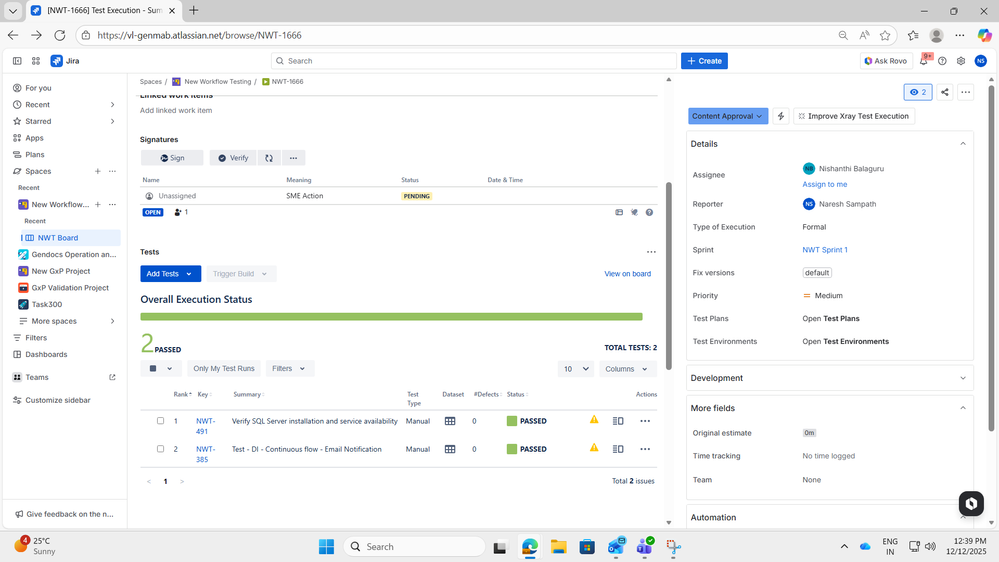Select the NWT Board item

tap(70, 238)
